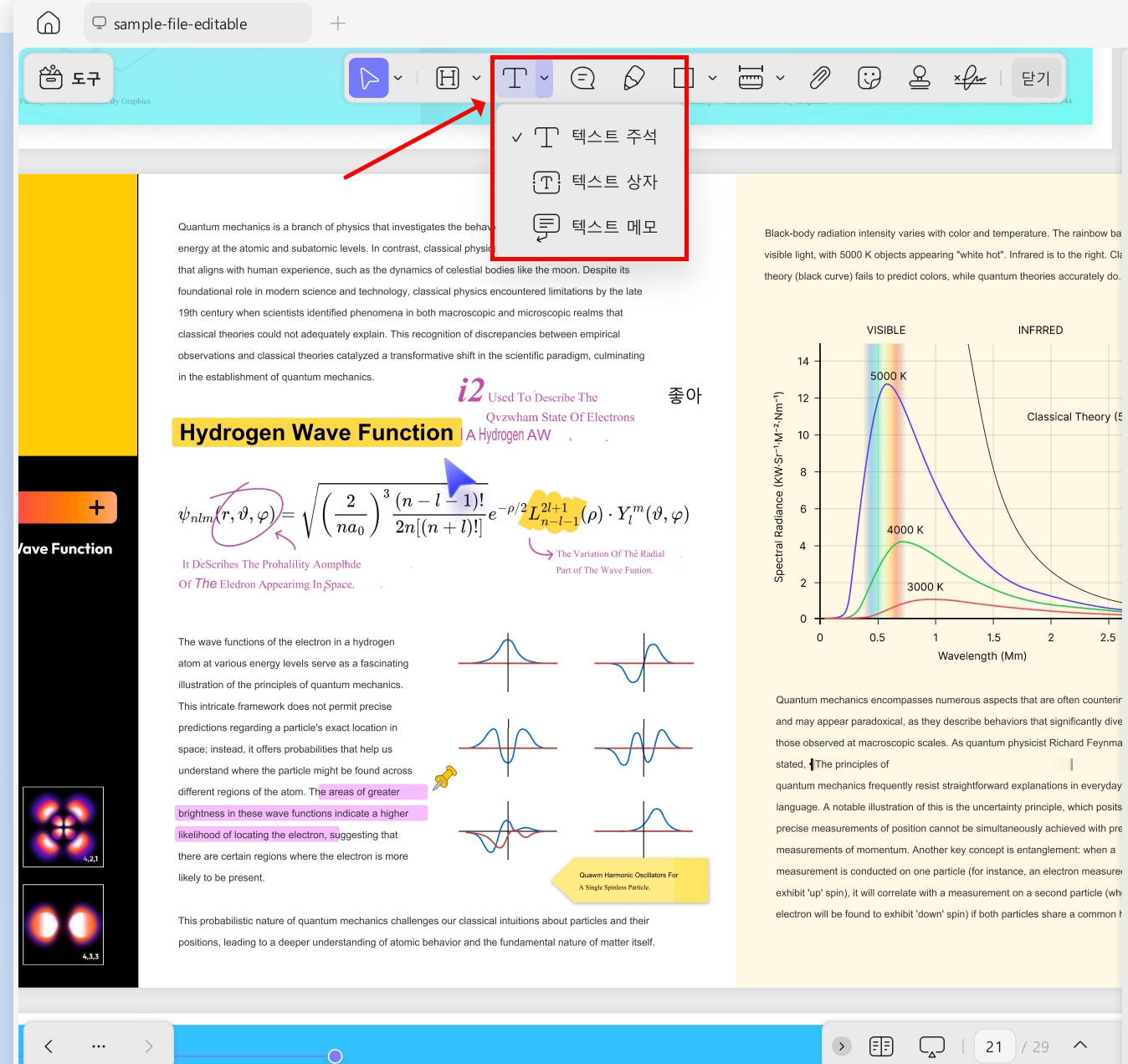Open the signature tool
Viewport: 1128px width, 1064px height.
click(x=970, y=78)
